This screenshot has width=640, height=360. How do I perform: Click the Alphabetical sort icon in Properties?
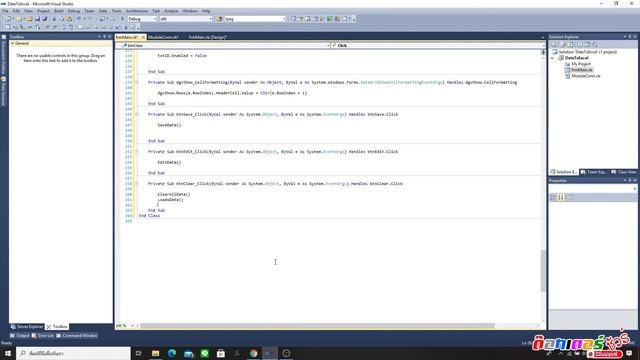561,197
